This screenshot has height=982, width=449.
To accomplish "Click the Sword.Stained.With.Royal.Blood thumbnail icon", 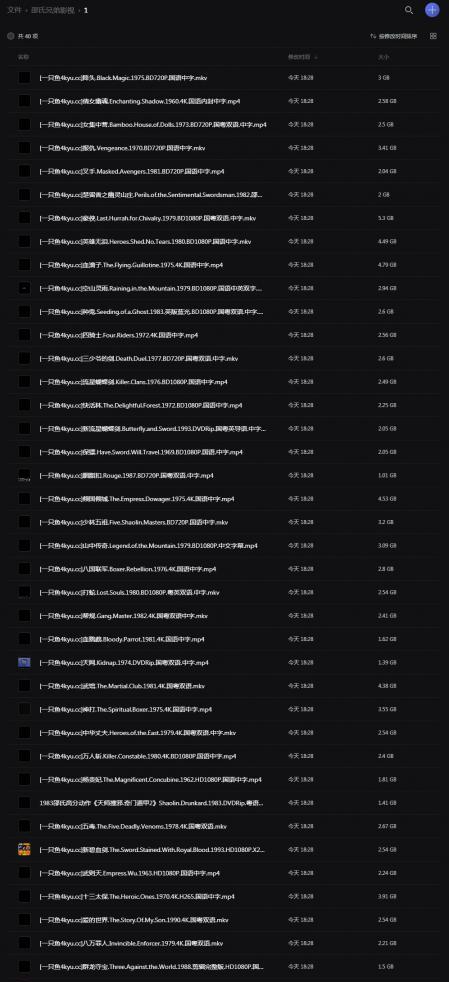I will tap(24, 849).
